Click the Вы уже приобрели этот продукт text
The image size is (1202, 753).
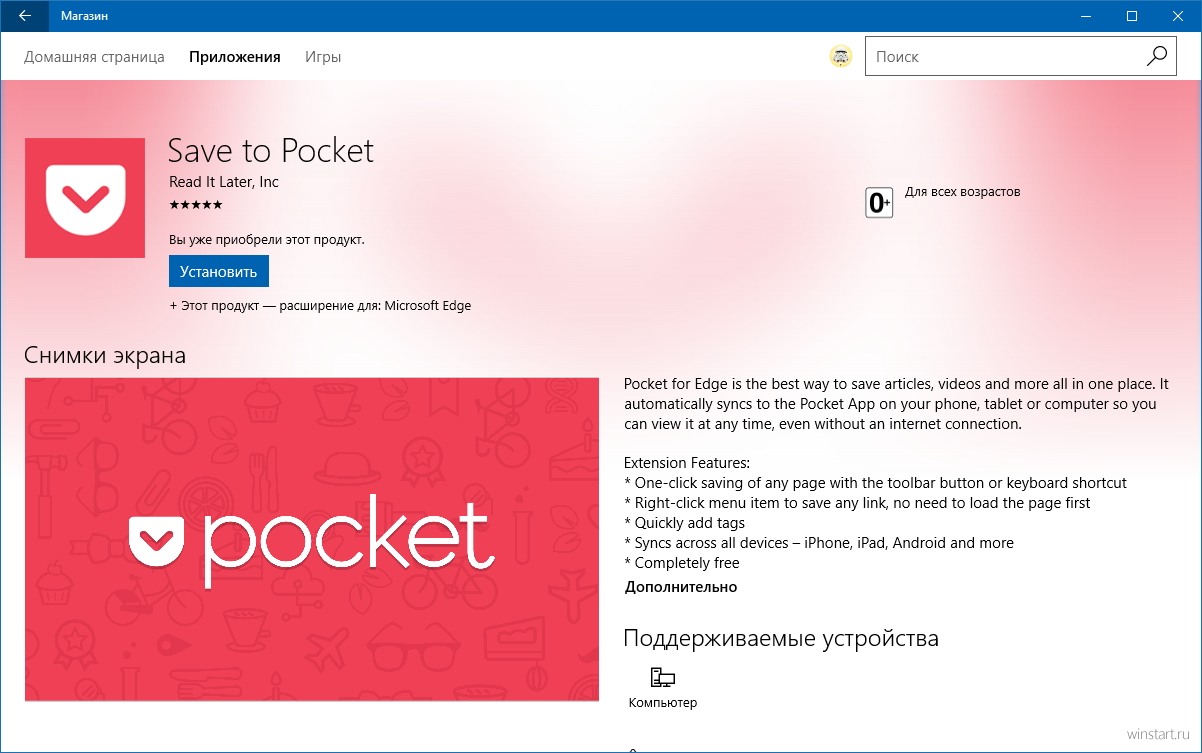coord(267,240)
